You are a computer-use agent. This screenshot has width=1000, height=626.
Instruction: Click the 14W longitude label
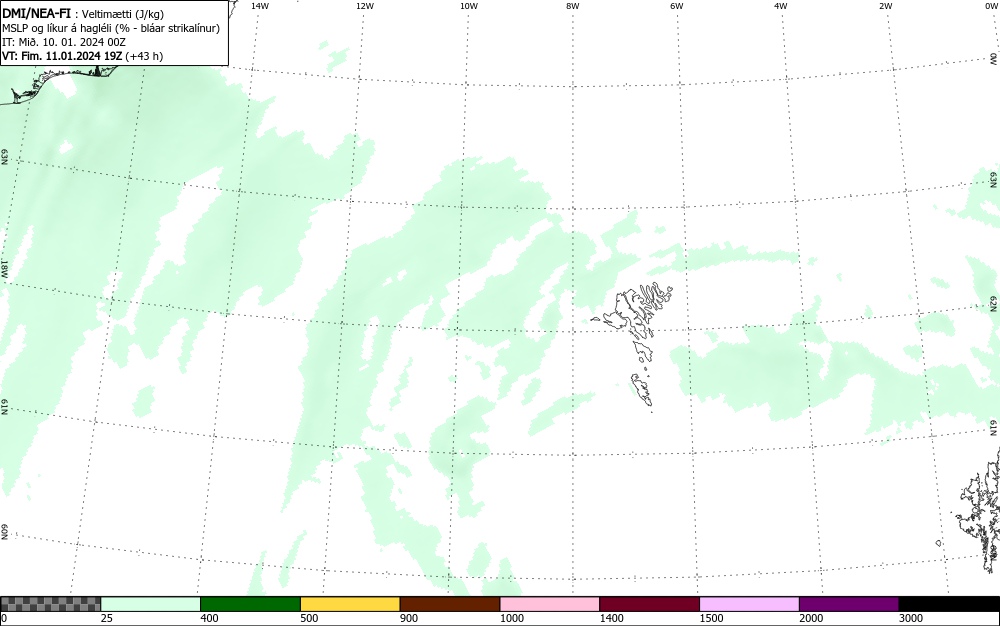260,6
